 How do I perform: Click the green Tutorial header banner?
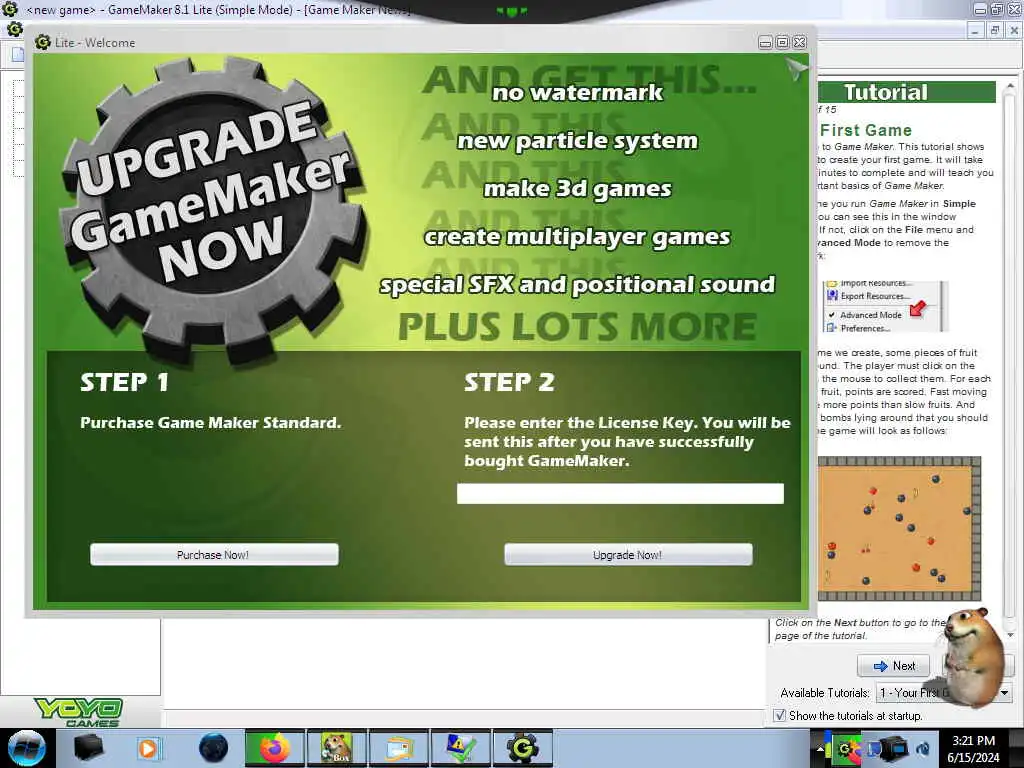coord(906,92)
